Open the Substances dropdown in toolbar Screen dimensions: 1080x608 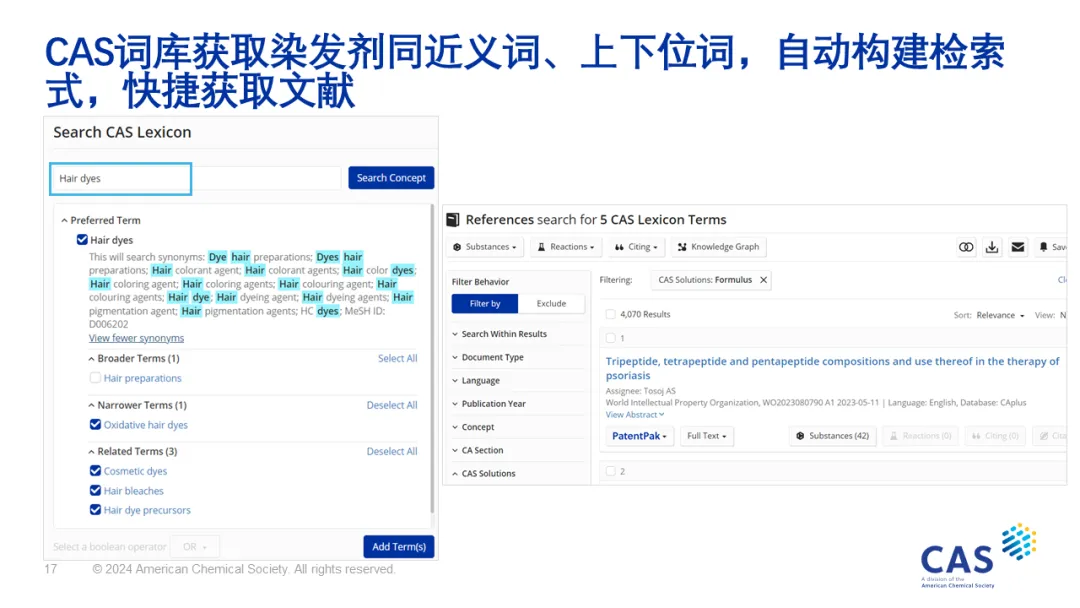tap(484, 247)
